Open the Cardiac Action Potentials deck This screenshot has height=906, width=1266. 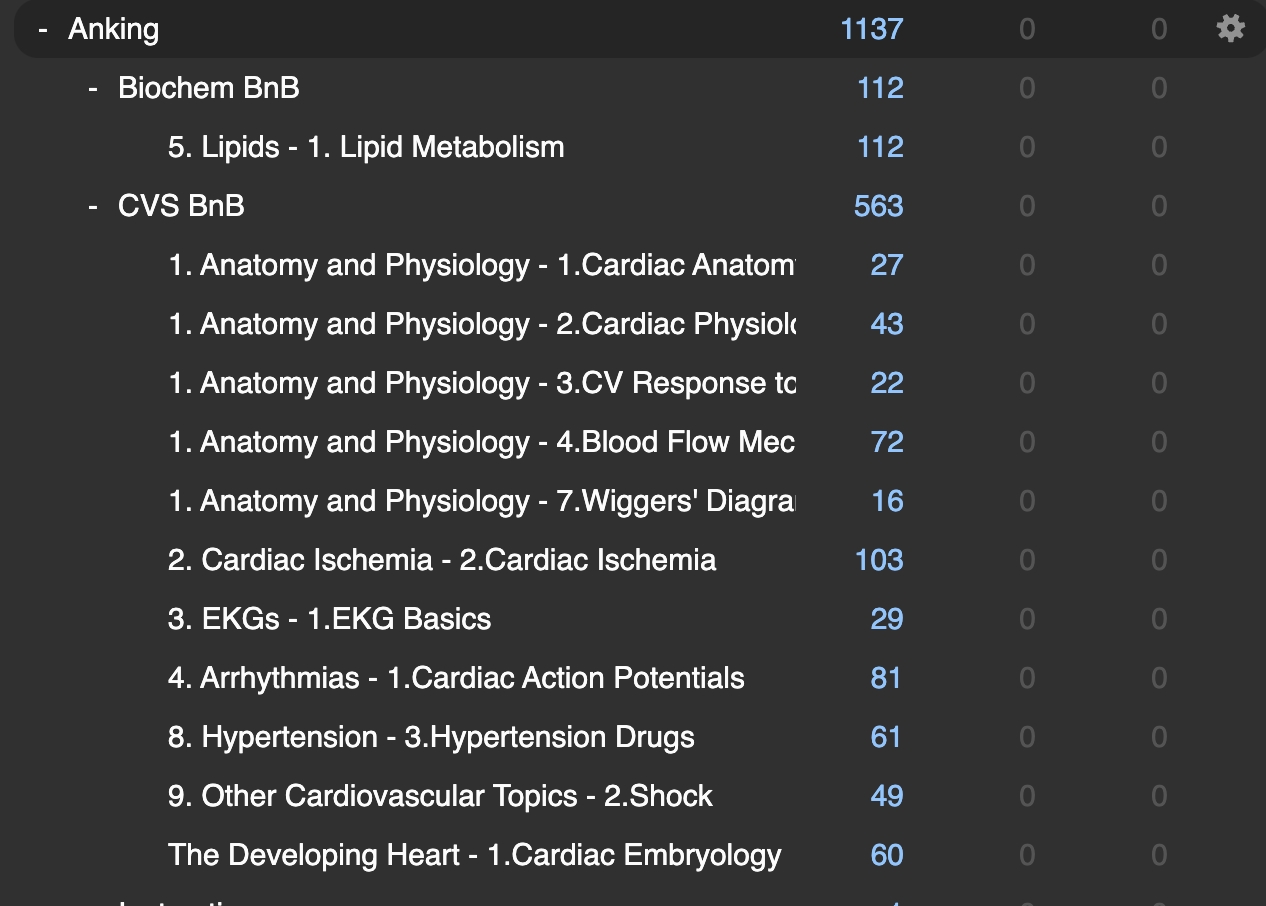(x=456, y=678)
